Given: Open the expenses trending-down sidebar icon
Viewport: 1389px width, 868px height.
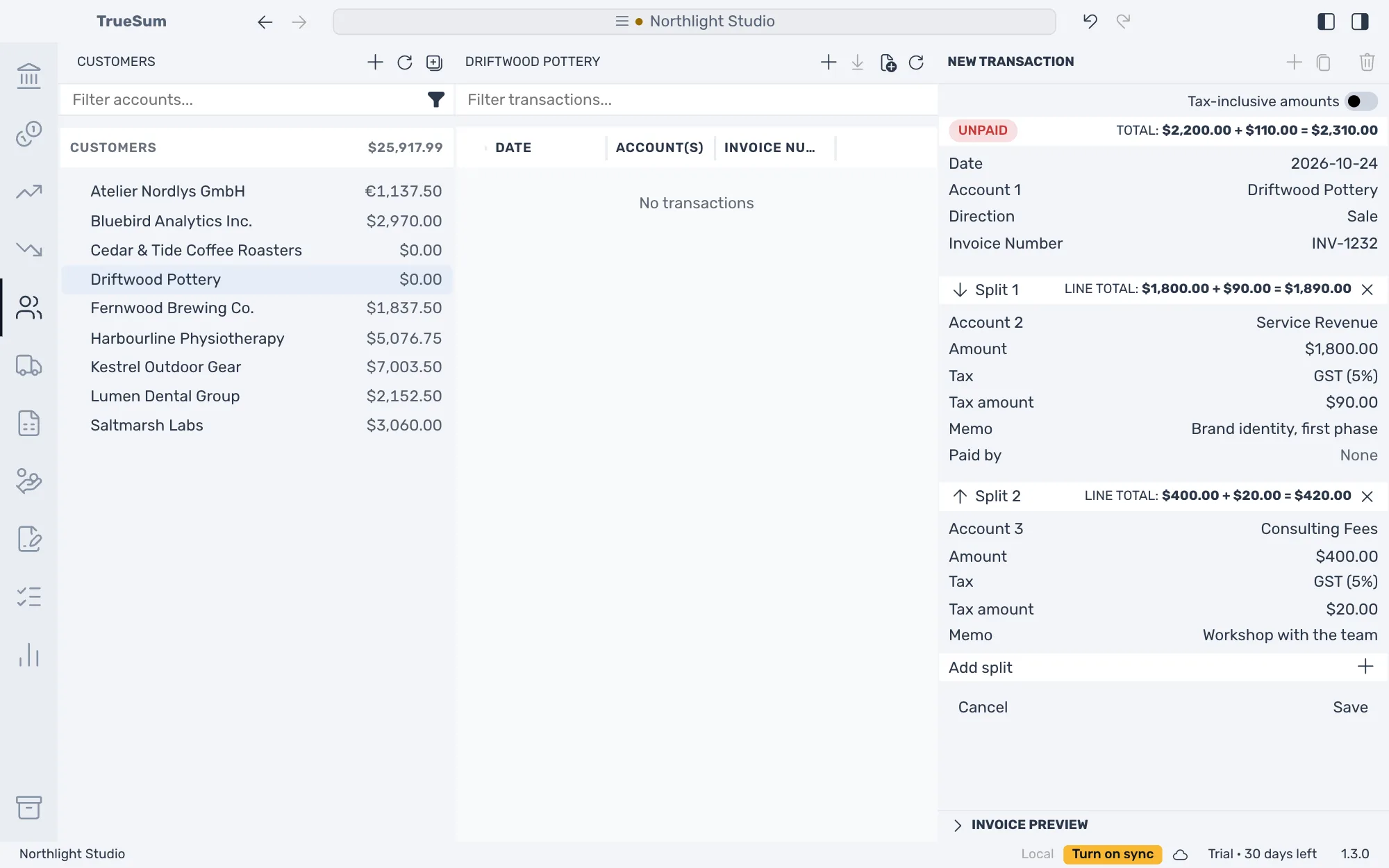Looking at the screenshot, I should [x=28, y=249].
